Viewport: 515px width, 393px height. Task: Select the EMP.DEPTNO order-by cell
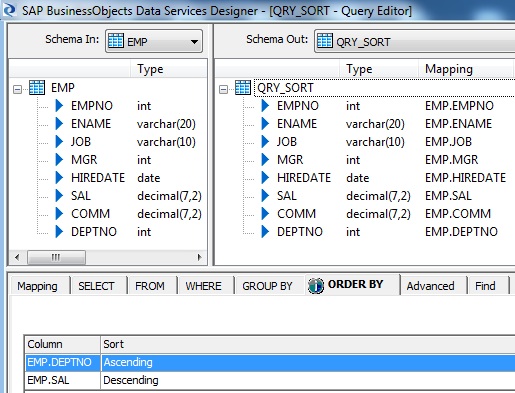(x=63, y=362)
